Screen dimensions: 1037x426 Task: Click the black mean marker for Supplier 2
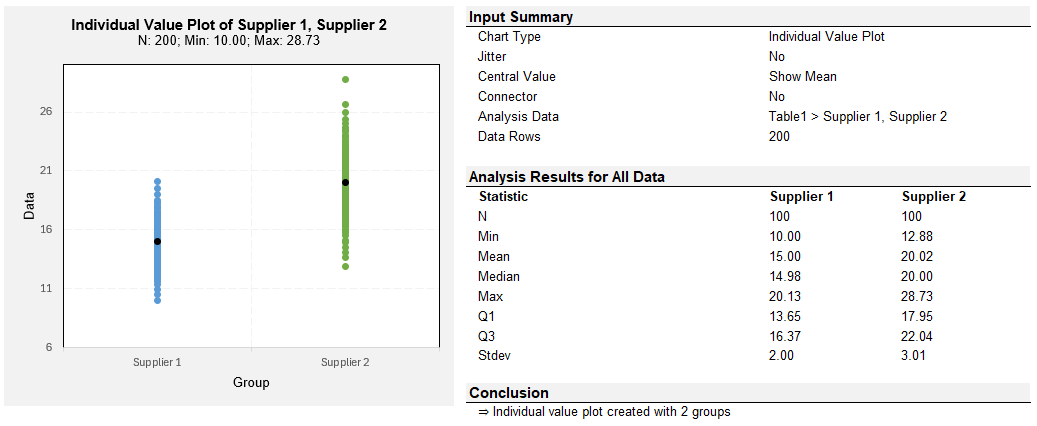point(345,183)
